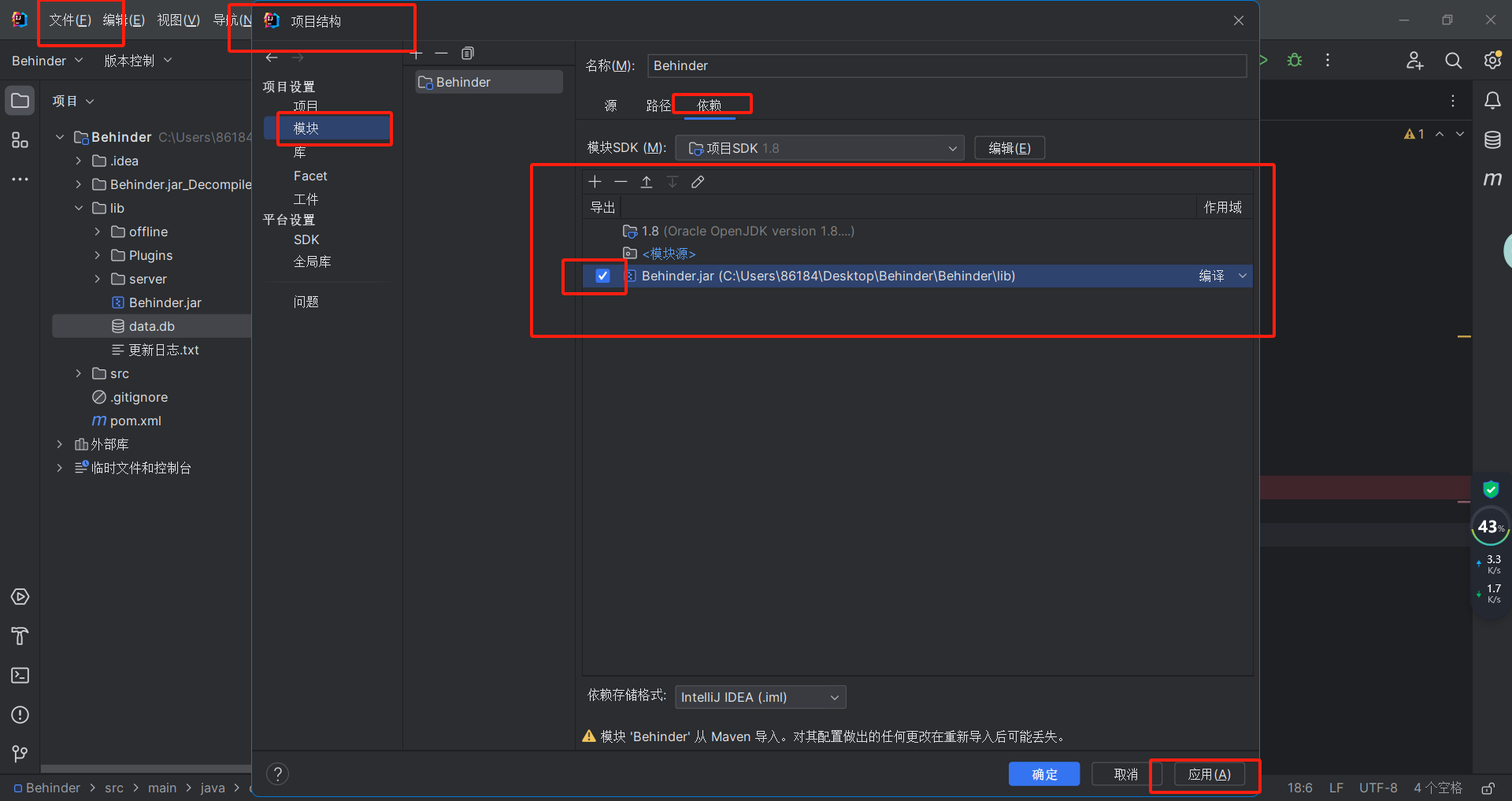1512x801 pixels.
Task: Open more tool windows ellipsis in left sidebar
Action: [x=20, y=180]
